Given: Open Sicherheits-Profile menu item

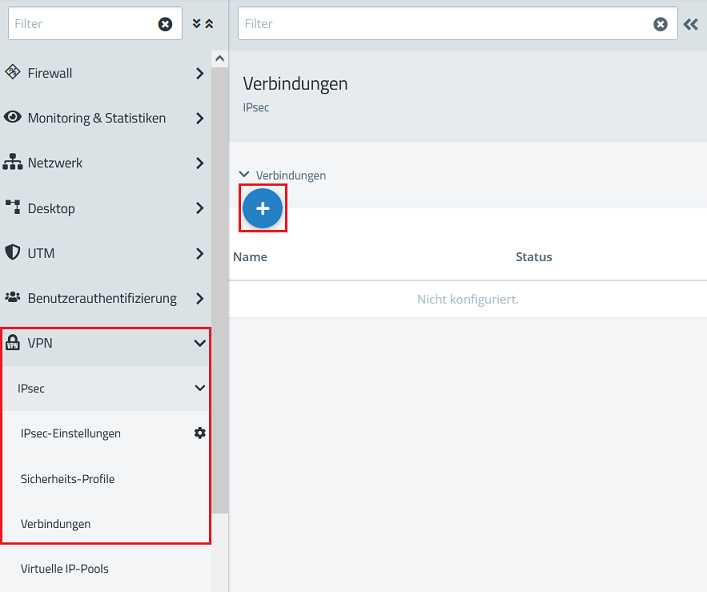Looking at the screenshot, I should point(68,479).
